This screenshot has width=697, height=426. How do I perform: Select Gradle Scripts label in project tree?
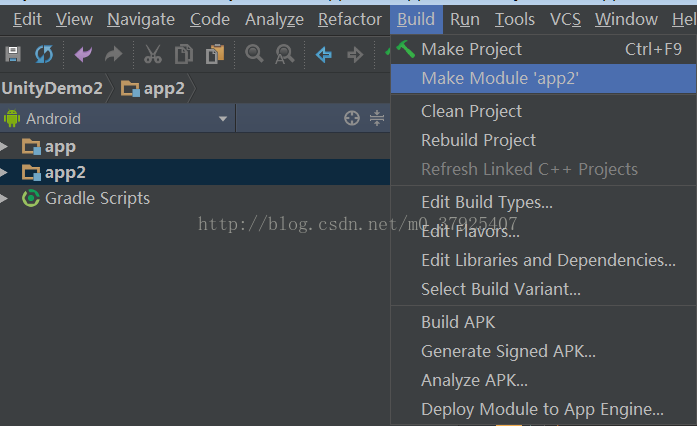[97, 198]
